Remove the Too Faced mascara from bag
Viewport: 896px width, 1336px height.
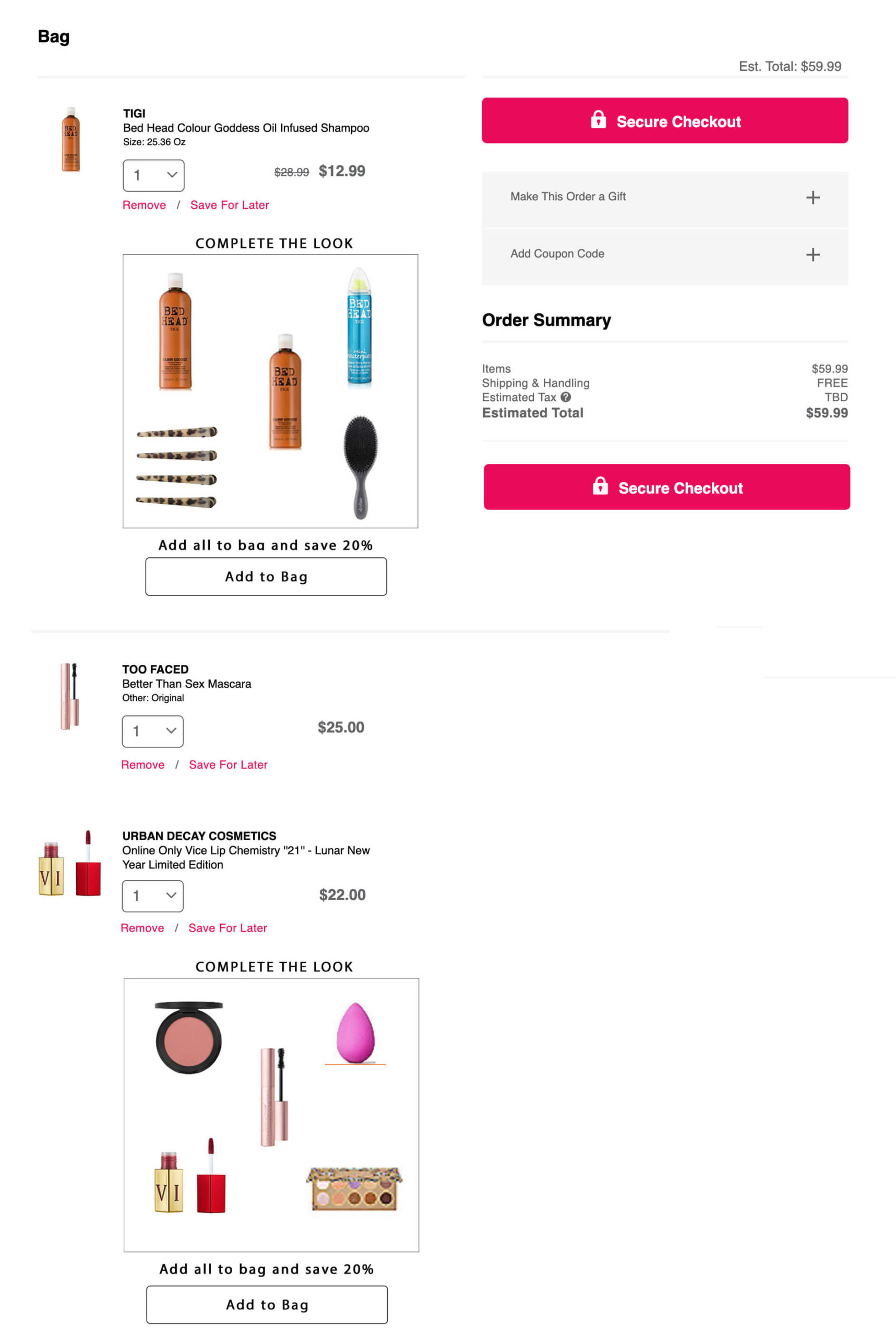(143, 765)
